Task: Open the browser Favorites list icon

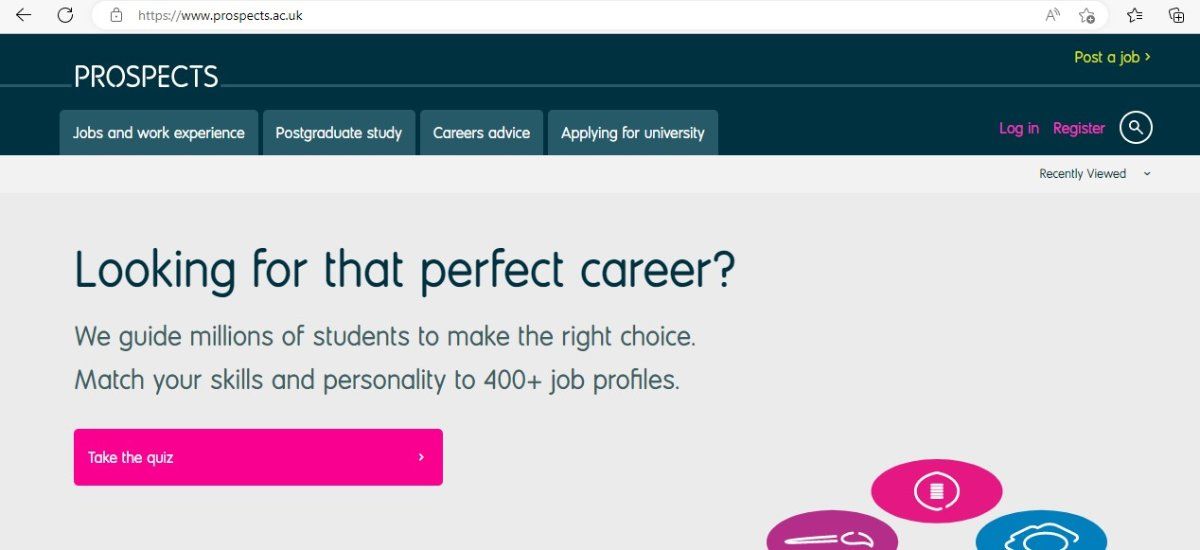Action: (1134, 15)
